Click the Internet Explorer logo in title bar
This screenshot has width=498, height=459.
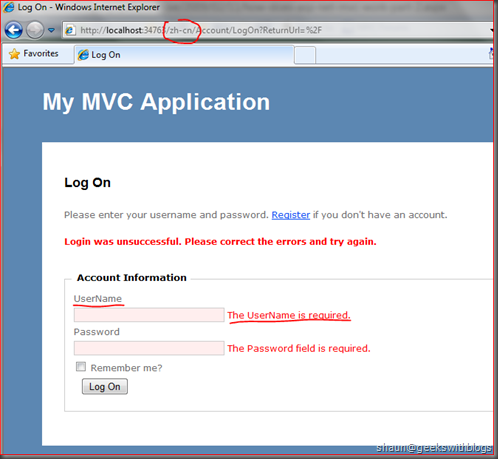click(8, 7)
